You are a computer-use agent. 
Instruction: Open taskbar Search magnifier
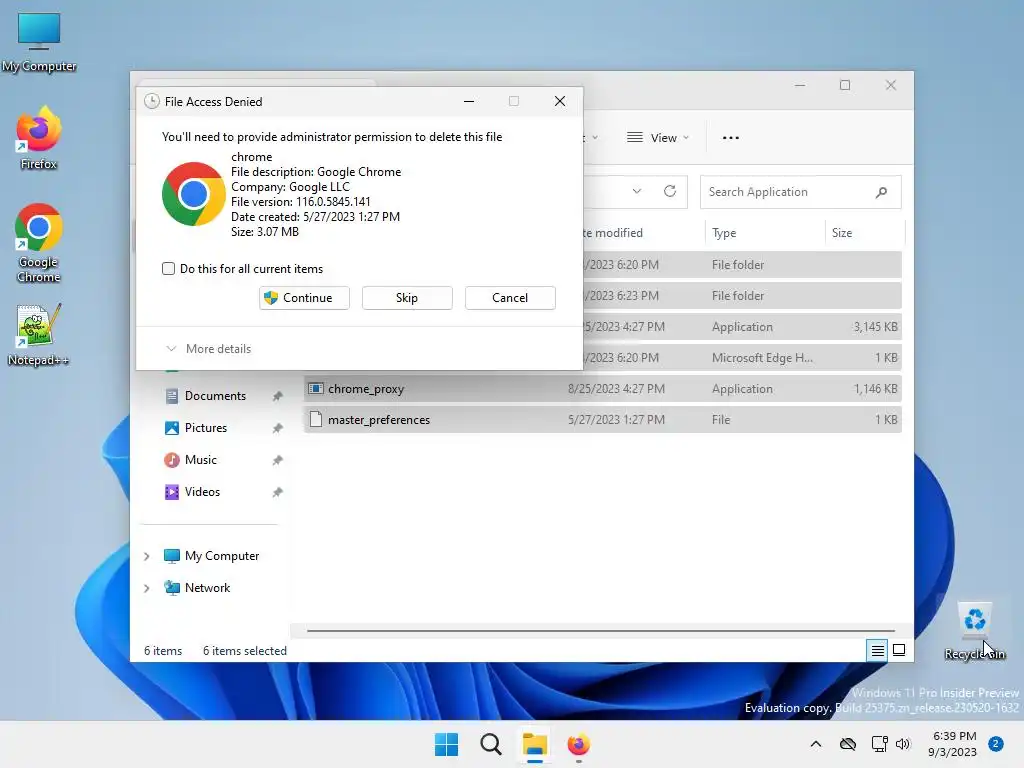point(490,744)
